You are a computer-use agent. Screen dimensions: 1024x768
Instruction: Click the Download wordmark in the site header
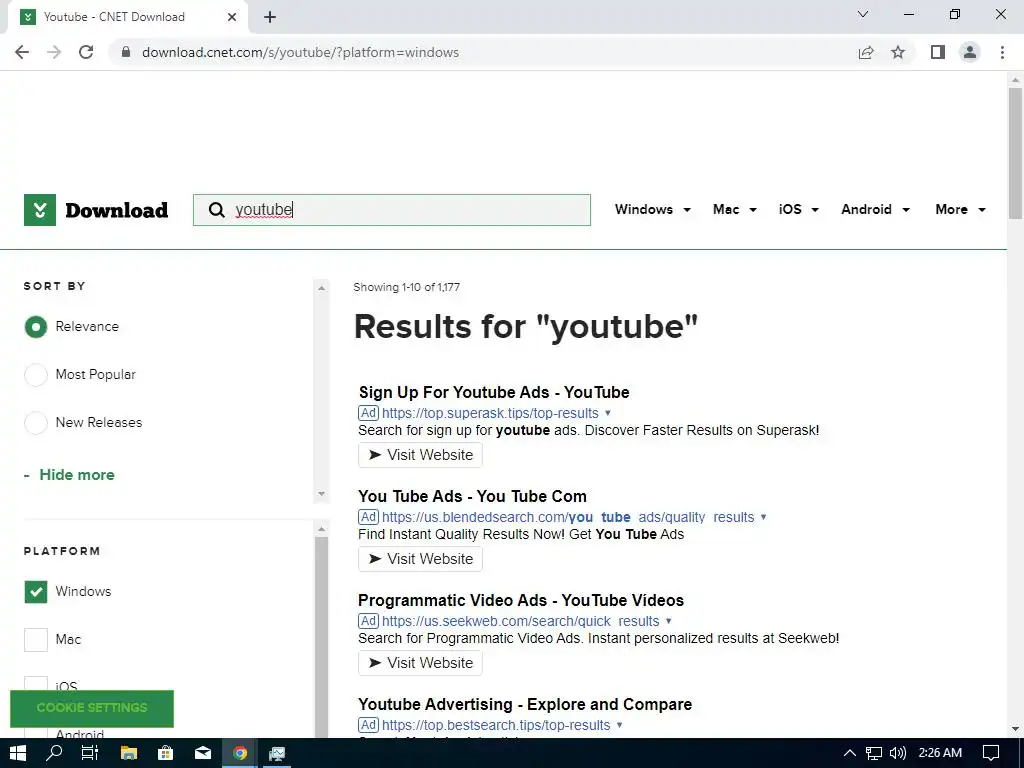(117, 210)
